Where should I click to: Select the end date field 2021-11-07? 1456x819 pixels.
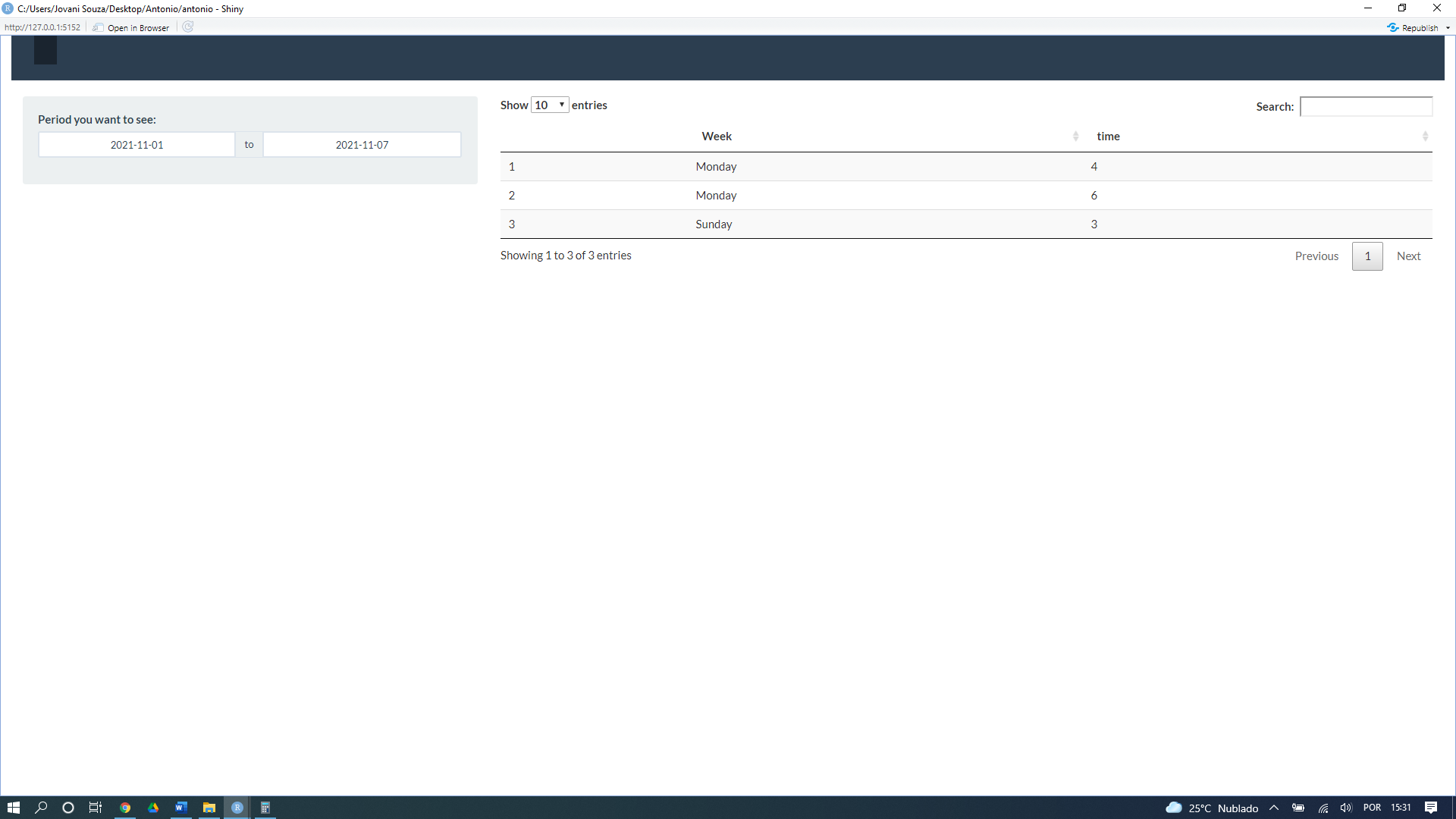coord(362,145)
